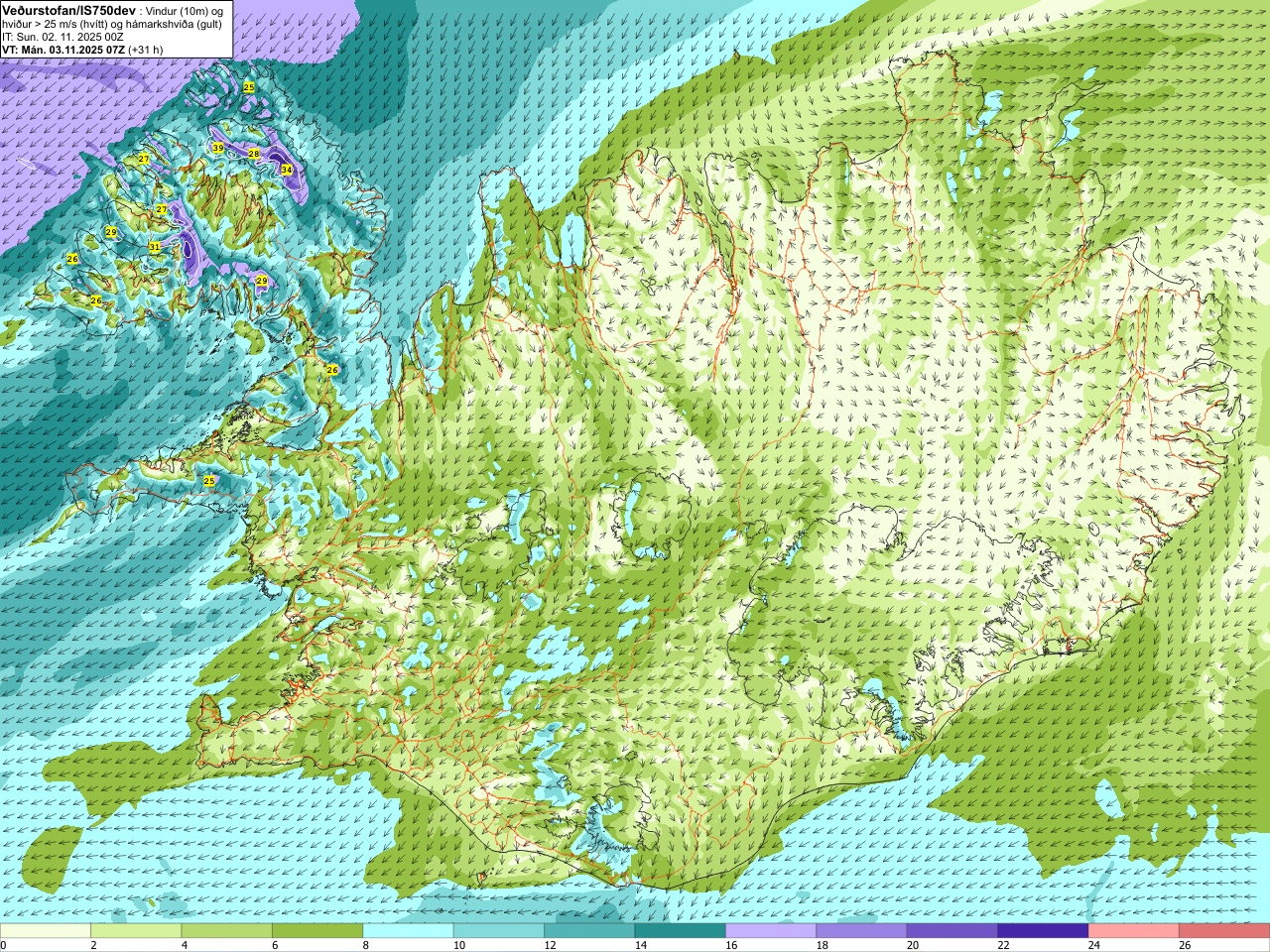Click the "hámarkshviða (gult)" legend text
Screen dimensions: 1270x952
174,24
